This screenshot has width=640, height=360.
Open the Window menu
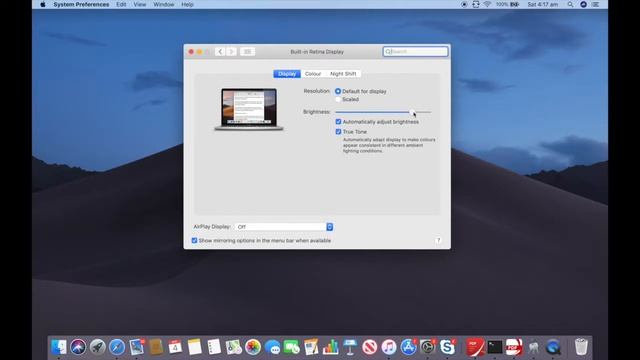164,4
